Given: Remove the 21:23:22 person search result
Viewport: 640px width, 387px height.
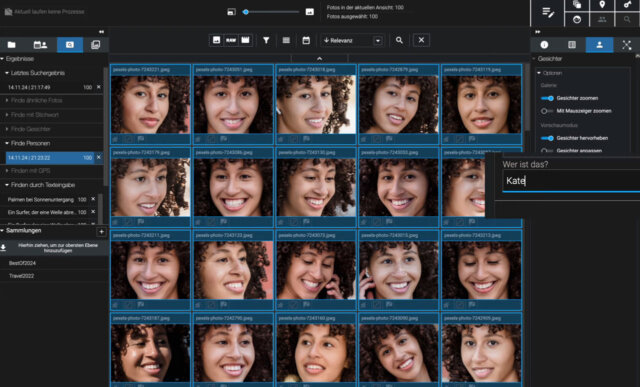Looking at the screenshot, I should pos(99,158).
